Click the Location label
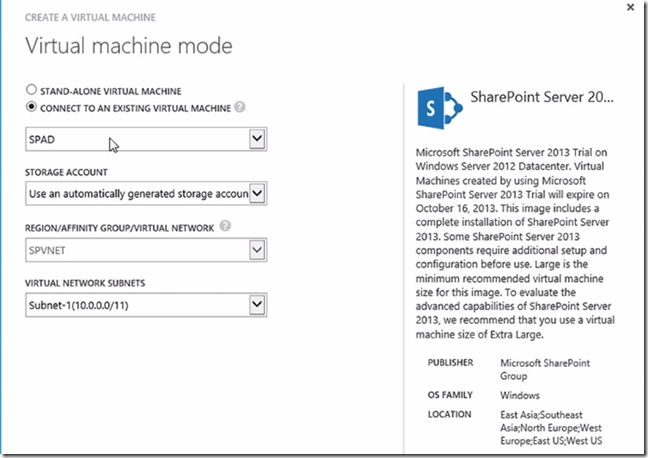This screenshot has width=648, height=458. coord(449,415)
